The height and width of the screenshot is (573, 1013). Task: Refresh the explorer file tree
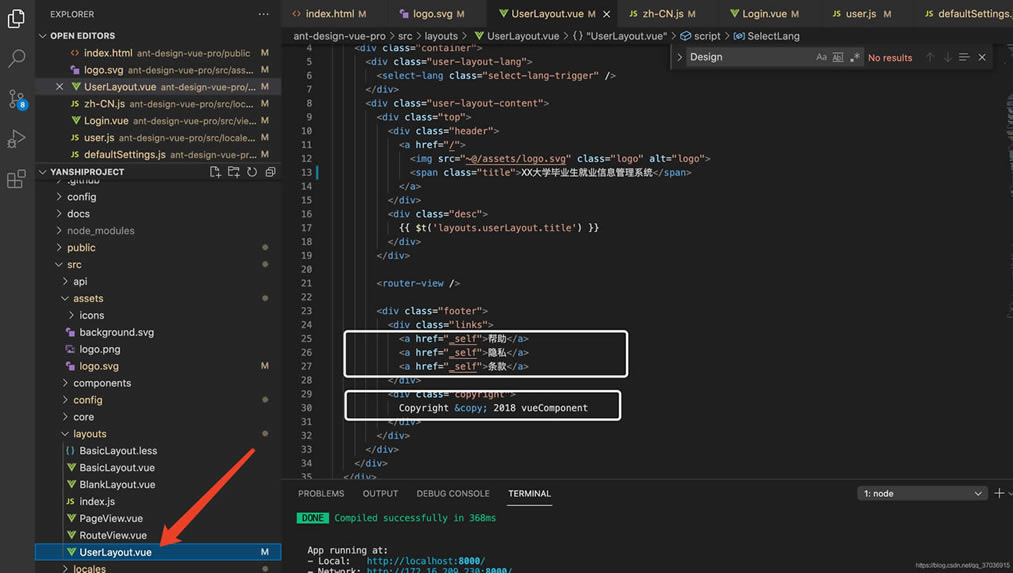click(252, 172)
